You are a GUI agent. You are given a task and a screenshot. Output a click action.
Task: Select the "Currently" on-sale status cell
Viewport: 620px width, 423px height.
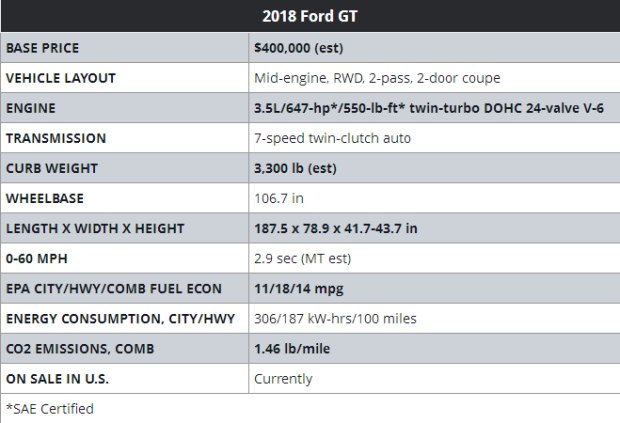tap(283, 379)
